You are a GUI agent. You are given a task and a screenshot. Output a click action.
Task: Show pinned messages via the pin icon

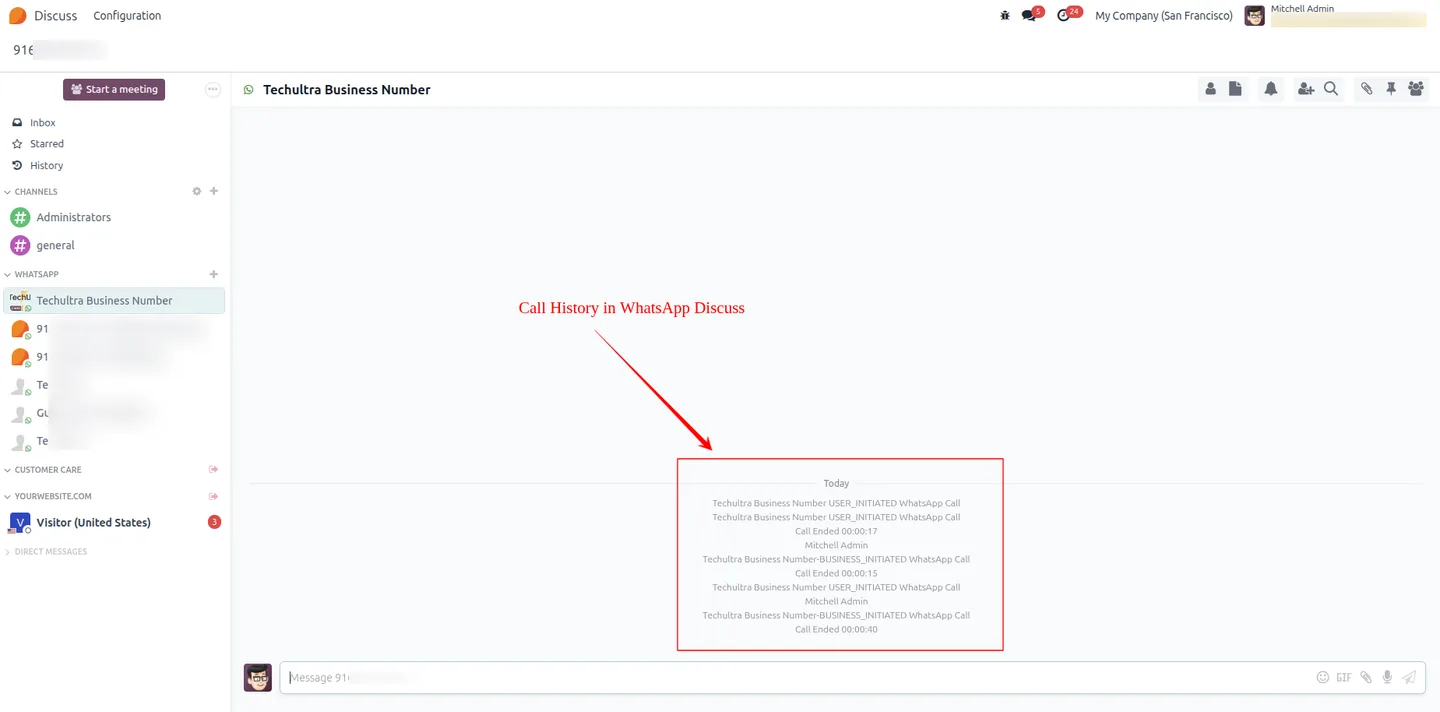1391,89
